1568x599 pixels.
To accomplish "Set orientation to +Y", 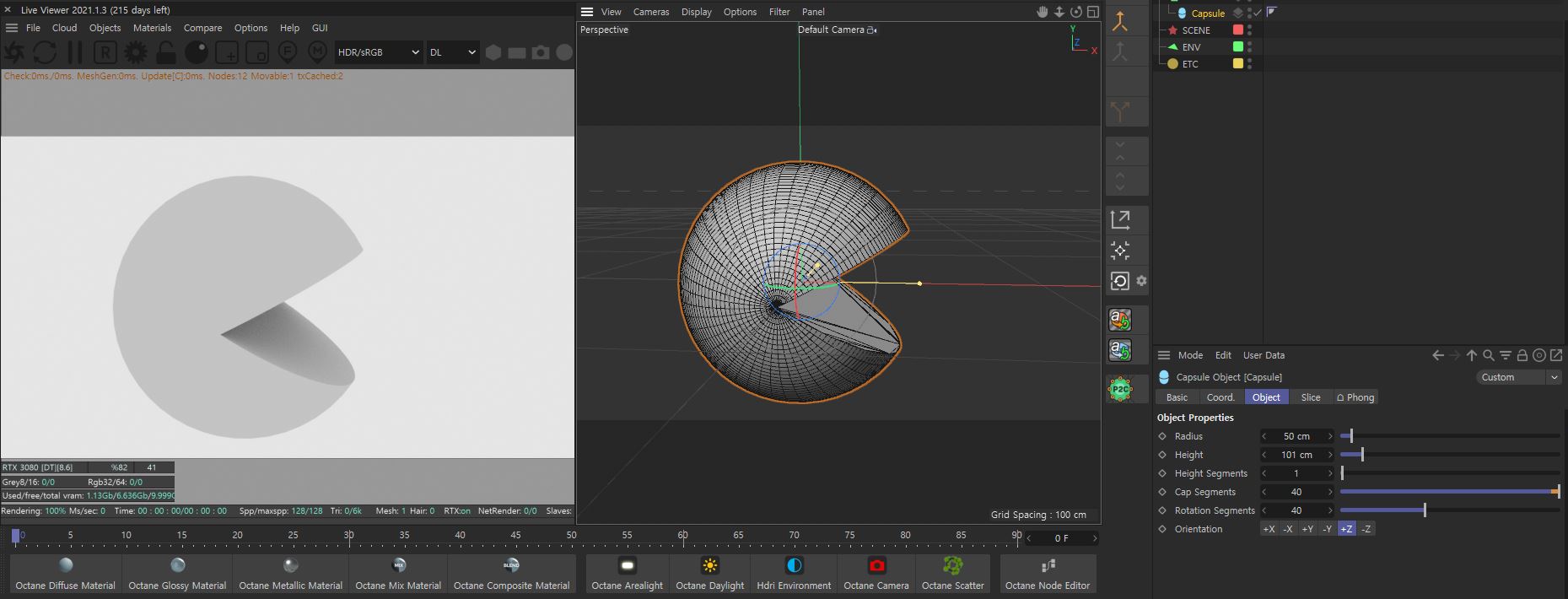I will pos(1307,529).
